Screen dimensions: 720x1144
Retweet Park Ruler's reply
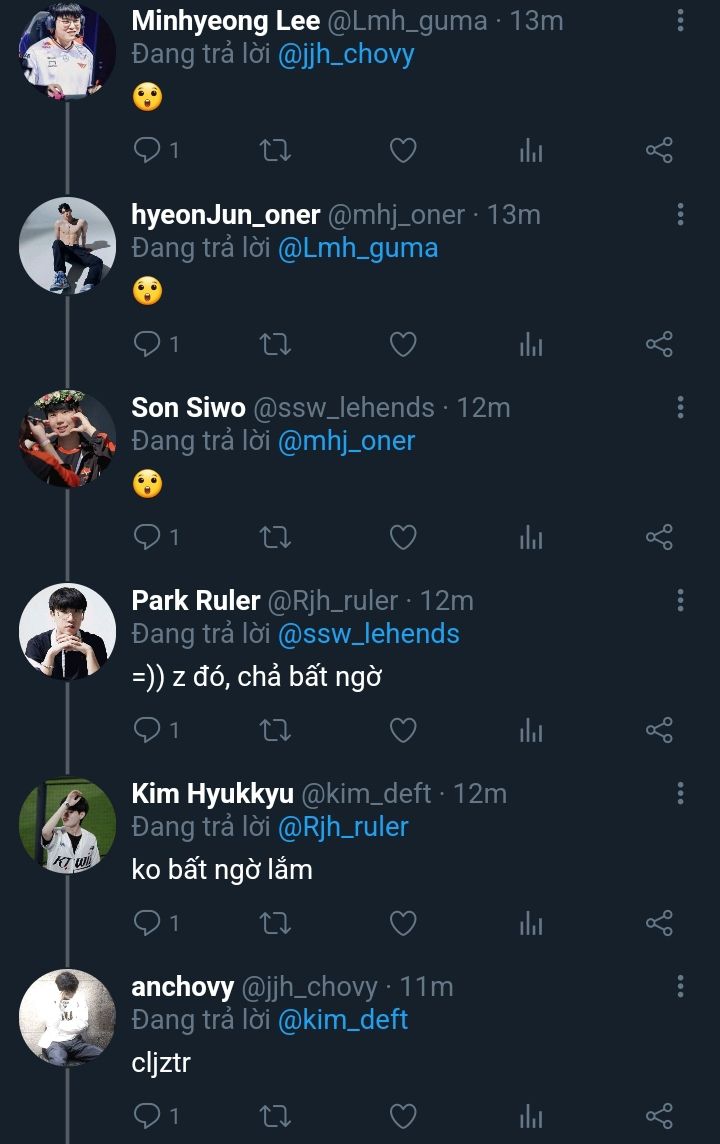click(275, 731)
